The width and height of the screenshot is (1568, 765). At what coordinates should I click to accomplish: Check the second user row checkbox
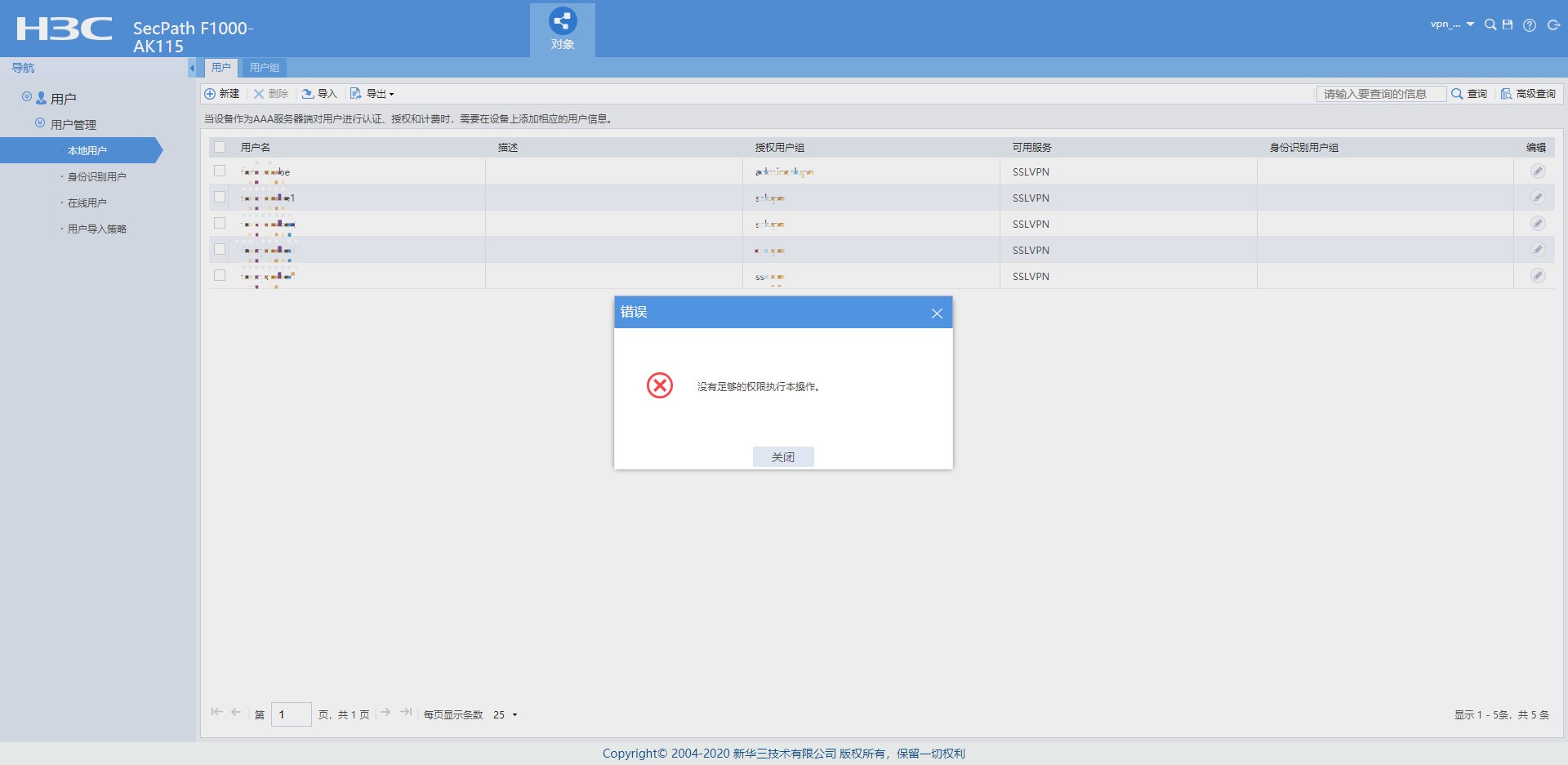pos(220,197)
